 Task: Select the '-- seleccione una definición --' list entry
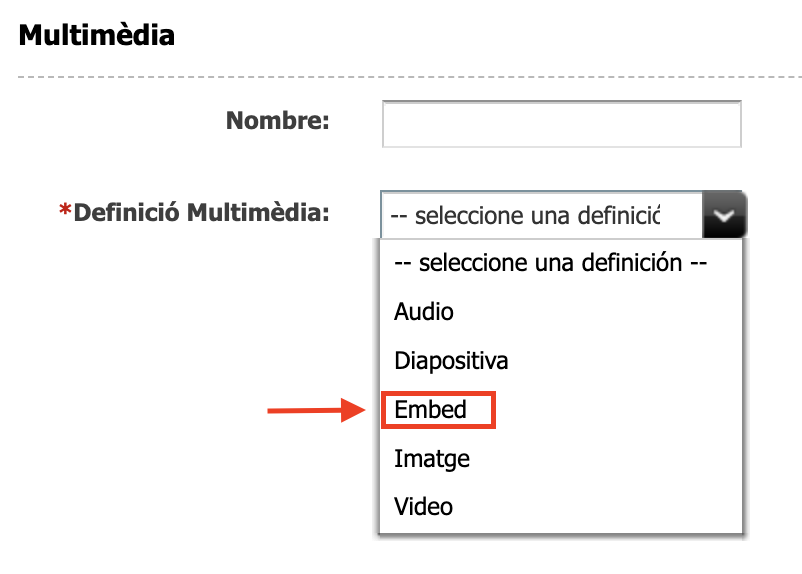tap(551, 264)
